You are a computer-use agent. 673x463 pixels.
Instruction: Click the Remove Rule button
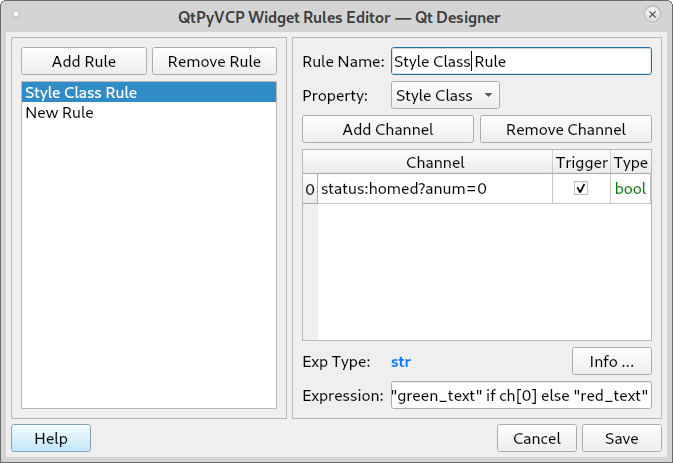[x=214, y=61]
